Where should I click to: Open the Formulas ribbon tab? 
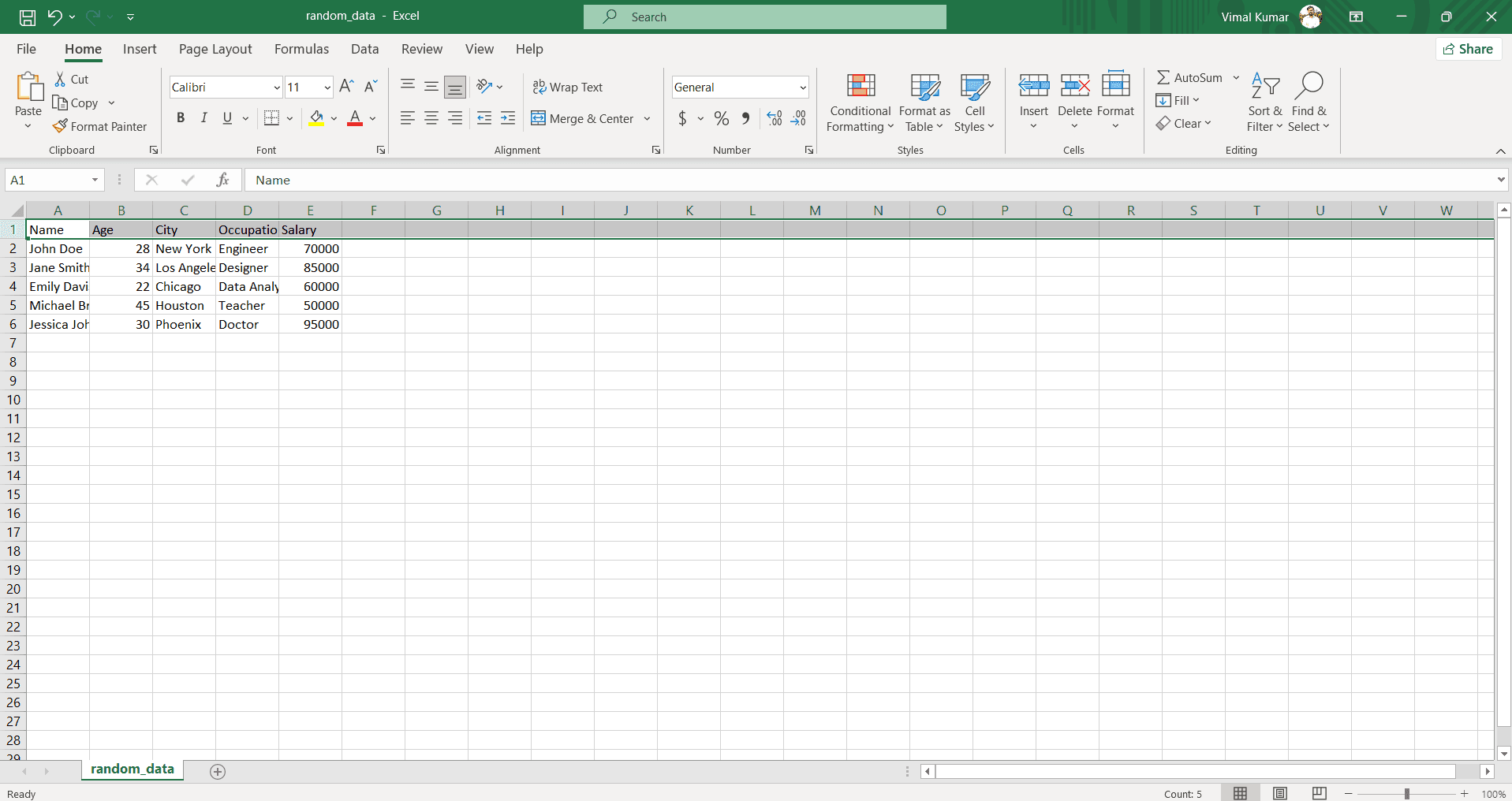[301, 49]
